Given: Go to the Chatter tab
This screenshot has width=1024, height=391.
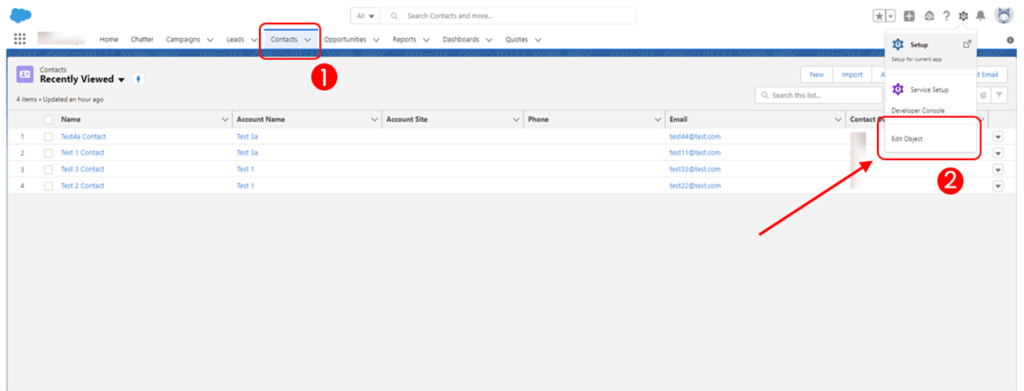Looking at the screenshot, I should pyautogui.click(x=142, y=40).
